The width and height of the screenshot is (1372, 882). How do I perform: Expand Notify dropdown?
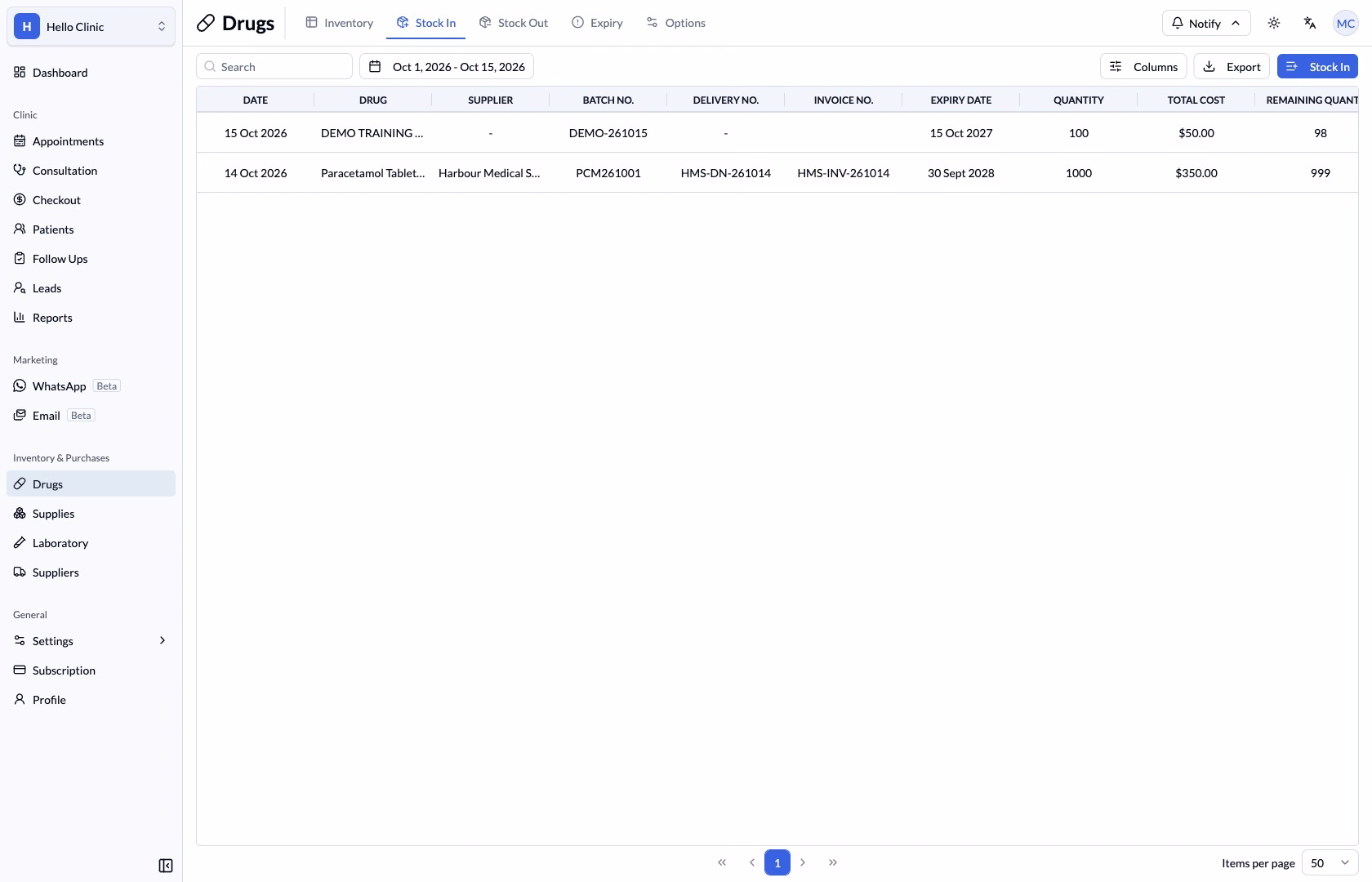1206,23
